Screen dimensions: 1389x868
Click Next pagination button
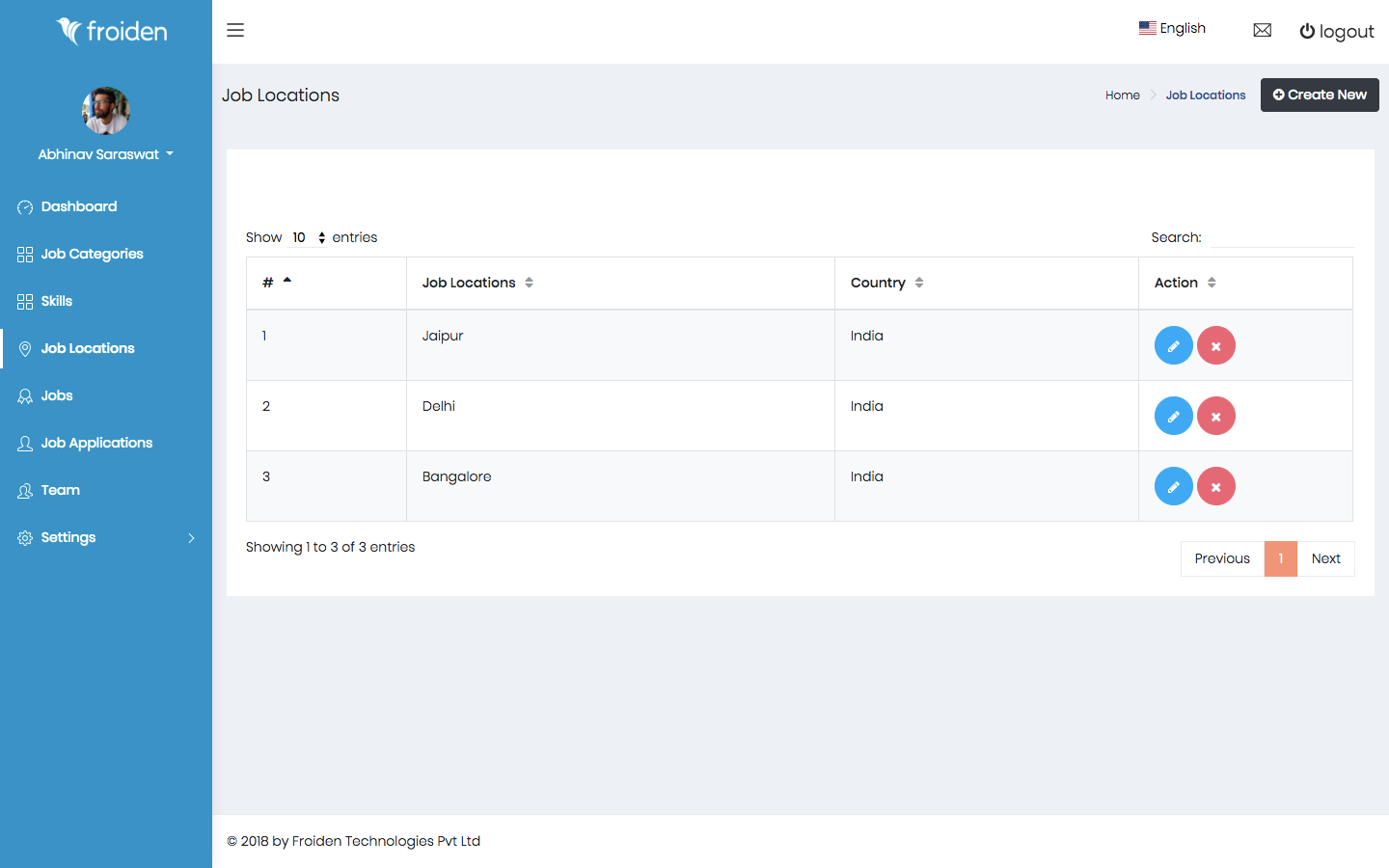tap(1326, 558)
